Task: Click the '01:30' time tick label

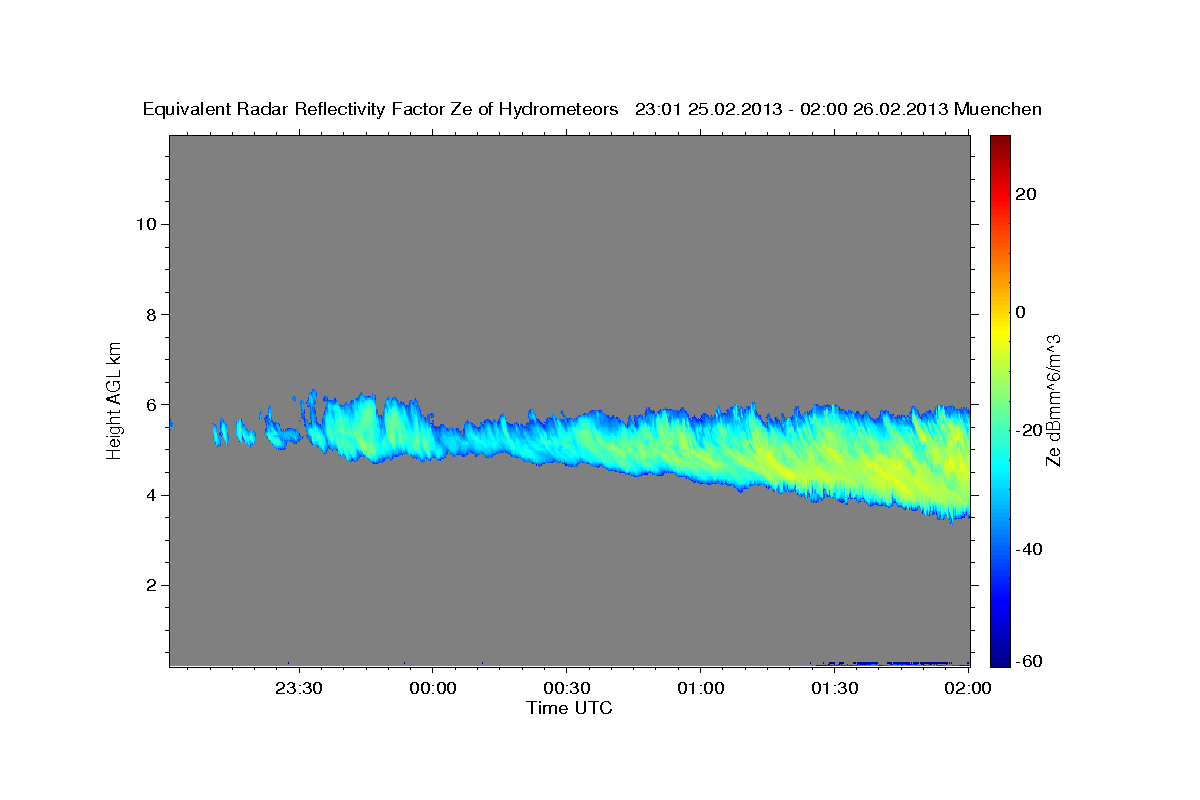Action: coord(835,688)
